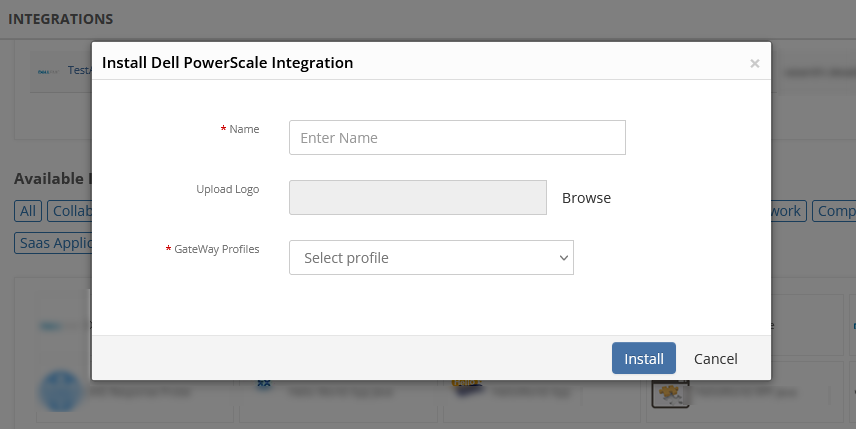Open the Select profile dropdown
This screenshot has width=856, height=429.
tap(431, 258)
